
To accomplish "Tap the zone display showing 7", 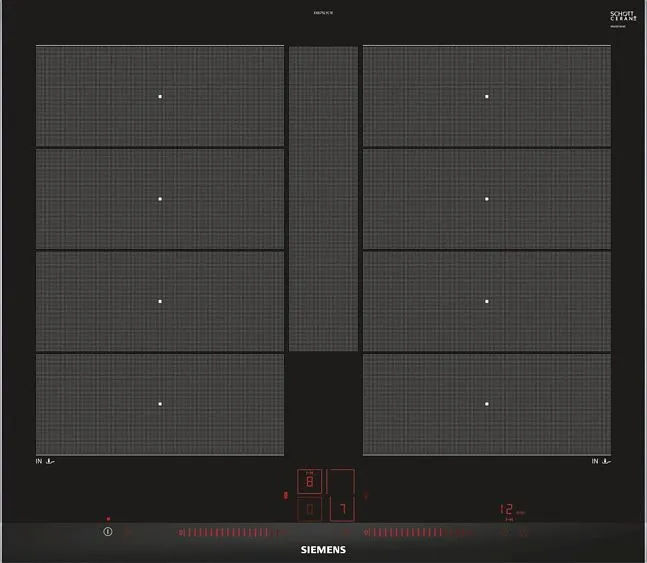I will (x=341, y=511).
